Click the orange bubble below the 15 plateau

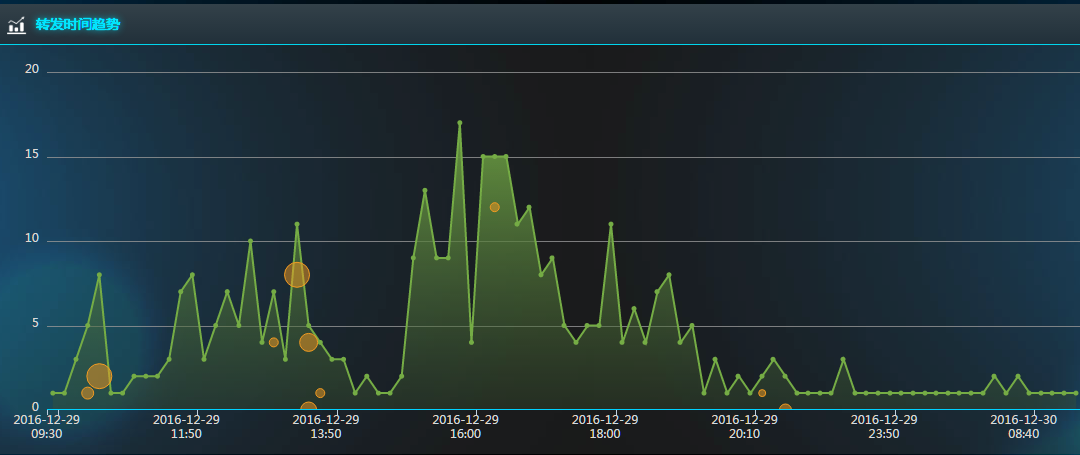pos(494,207)
